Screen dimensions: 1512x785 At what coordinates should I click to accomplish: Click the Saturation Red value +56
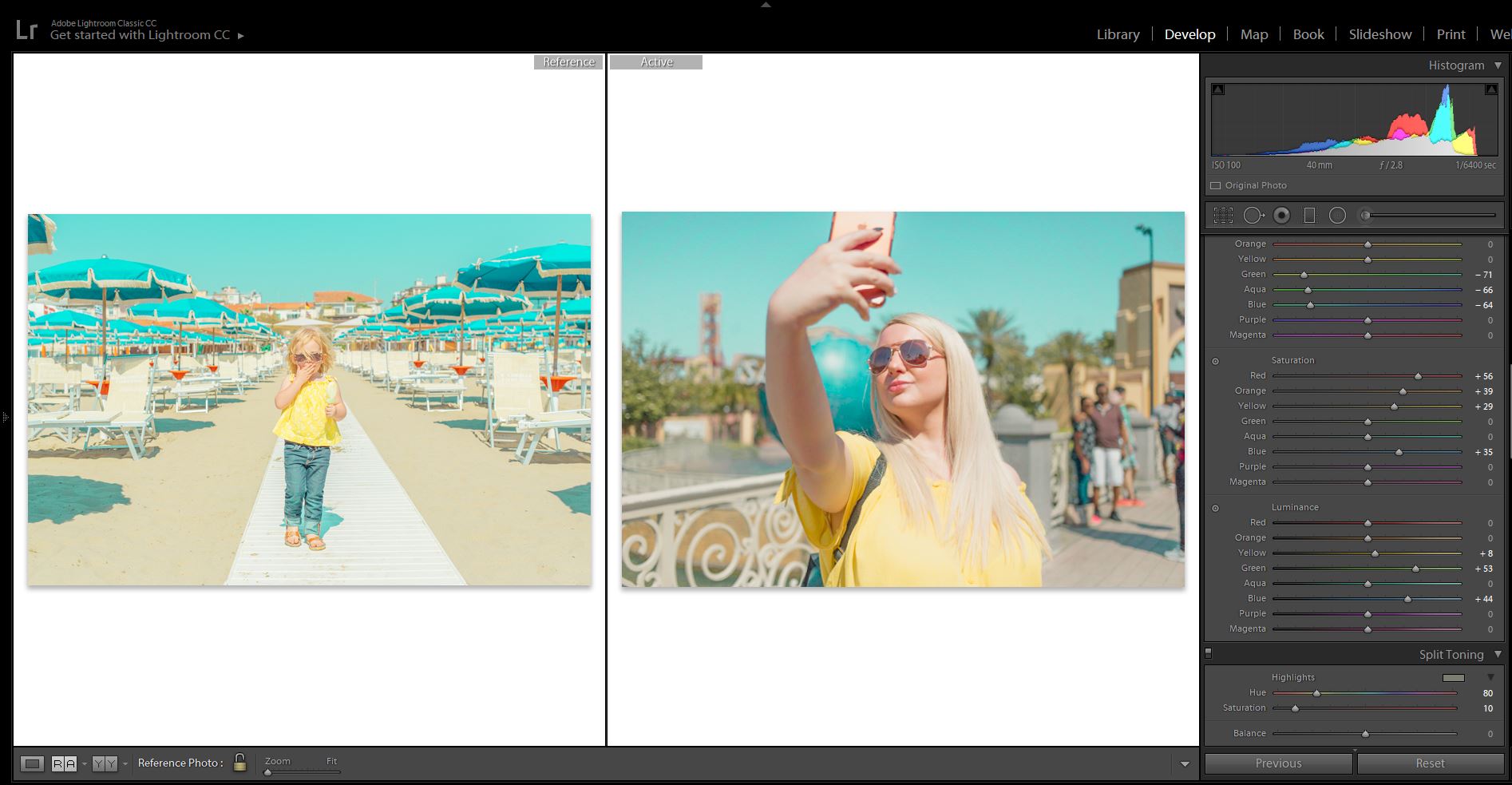coord(1483,376)
